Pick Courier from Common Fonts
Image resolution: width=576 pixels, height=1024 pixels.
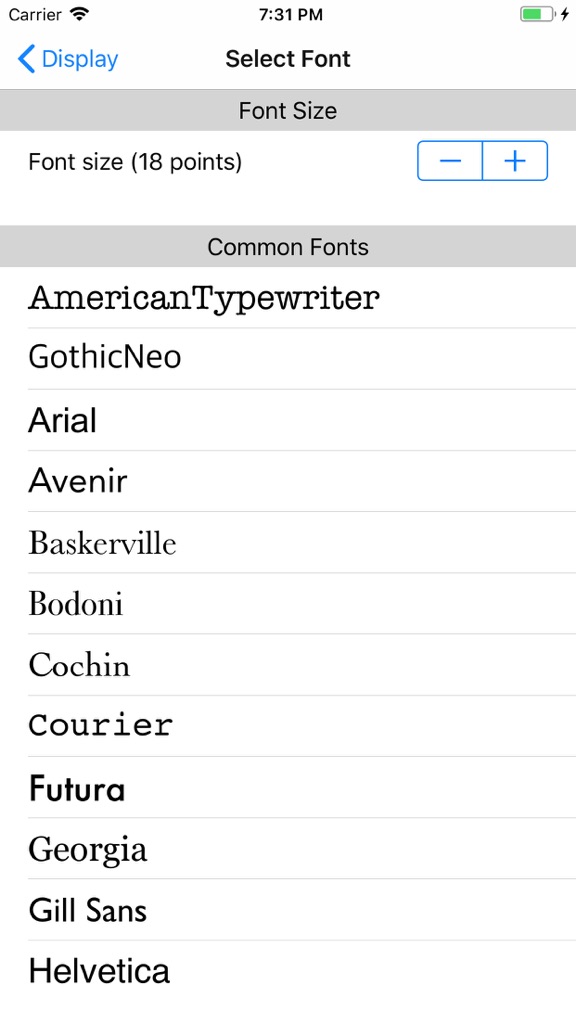coord(288,726)
